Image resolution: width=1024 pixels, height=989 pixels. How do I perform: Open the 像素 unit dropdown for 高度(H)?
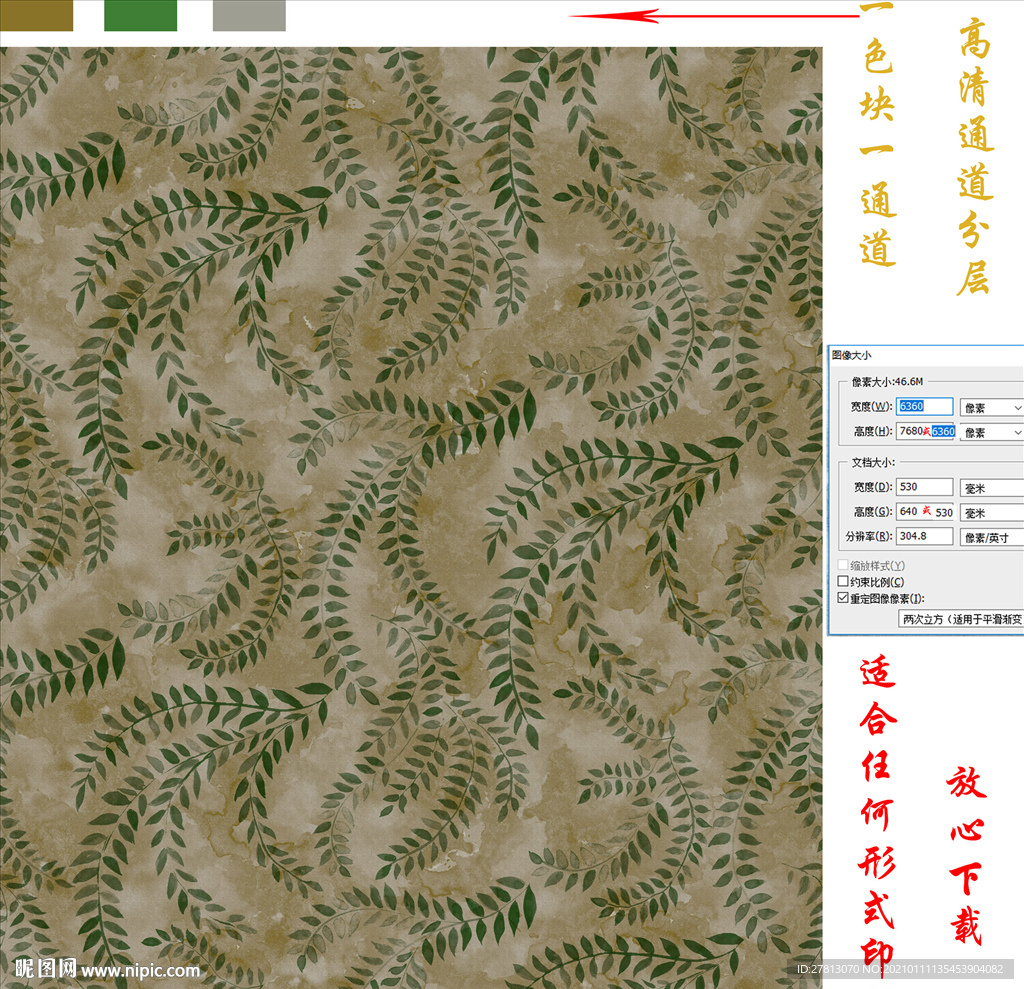click(991, 432)
